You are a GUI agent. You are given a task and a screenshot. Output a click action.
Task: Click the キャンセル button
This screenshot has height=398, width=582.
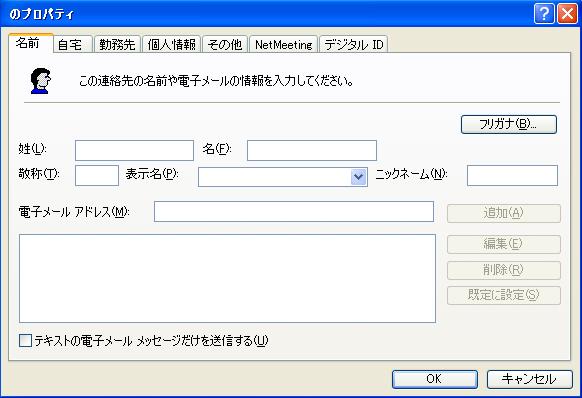(530, 379)
